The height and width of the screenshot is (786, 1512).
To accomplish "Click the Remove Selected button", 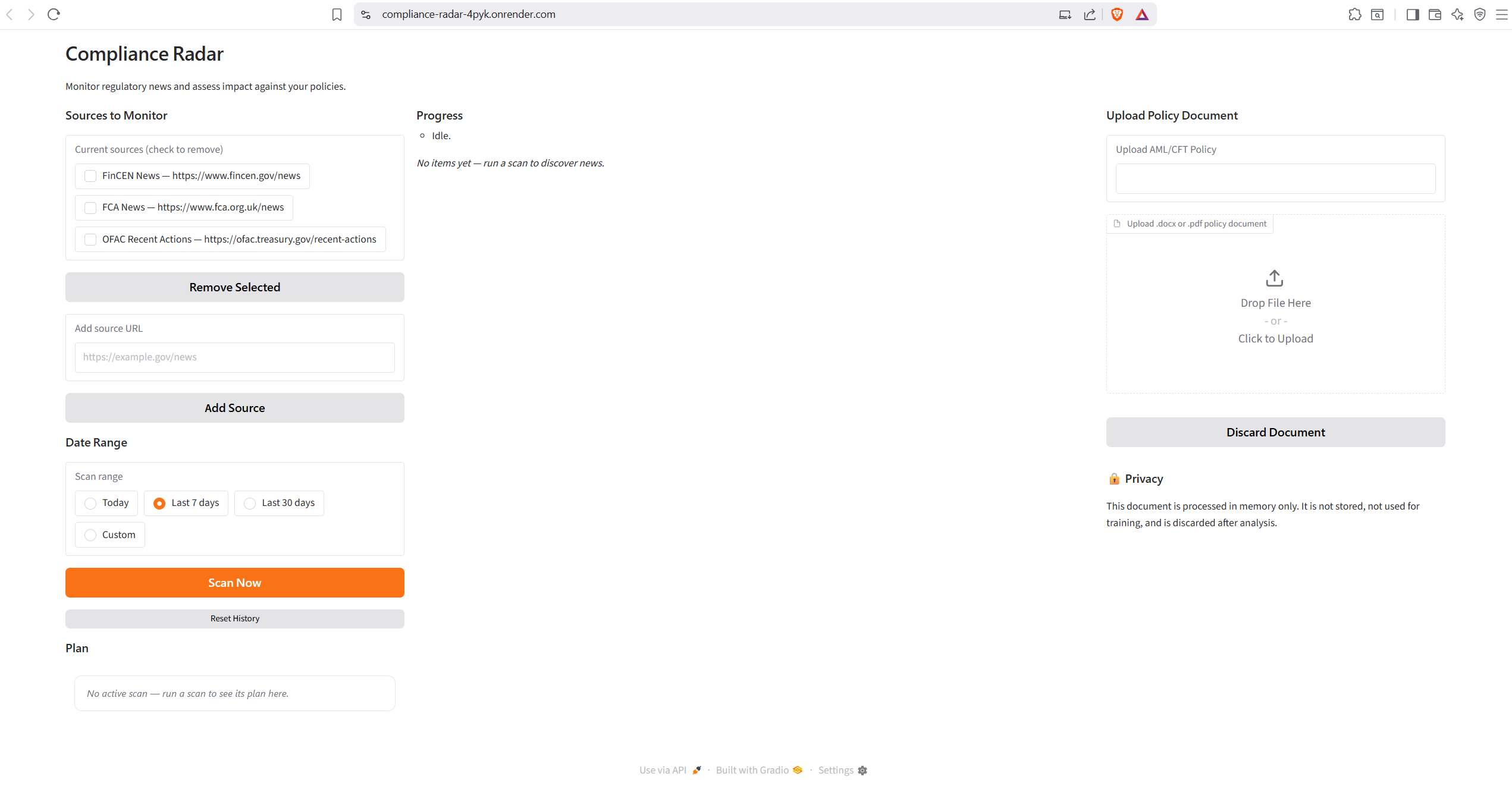I will [x=235, y=287].
